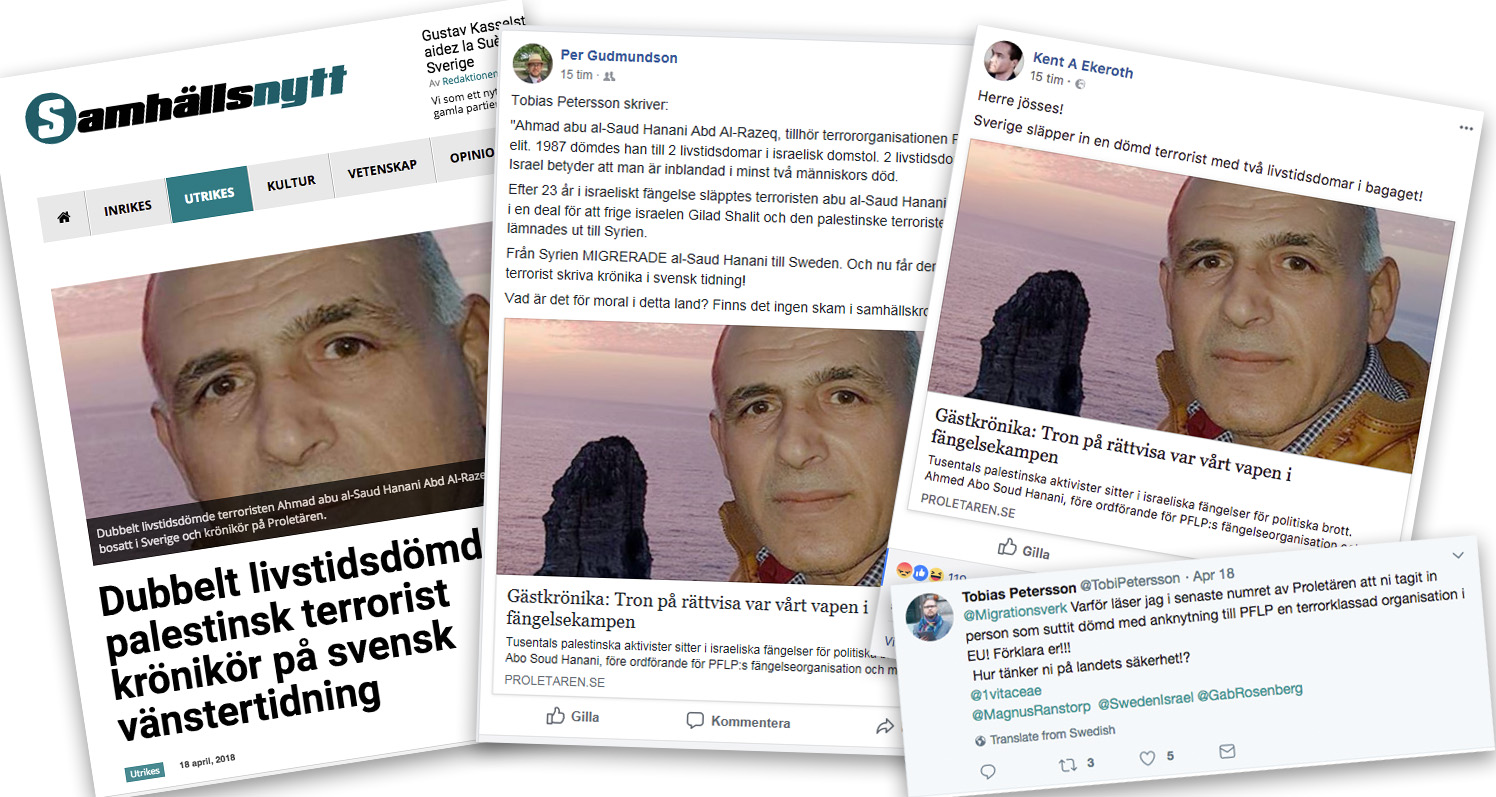Viewport: 1496px width, 797px height.
Task: Open the INRIKES navigation tab
Action: pyautogui.click(x=128, y=208)
